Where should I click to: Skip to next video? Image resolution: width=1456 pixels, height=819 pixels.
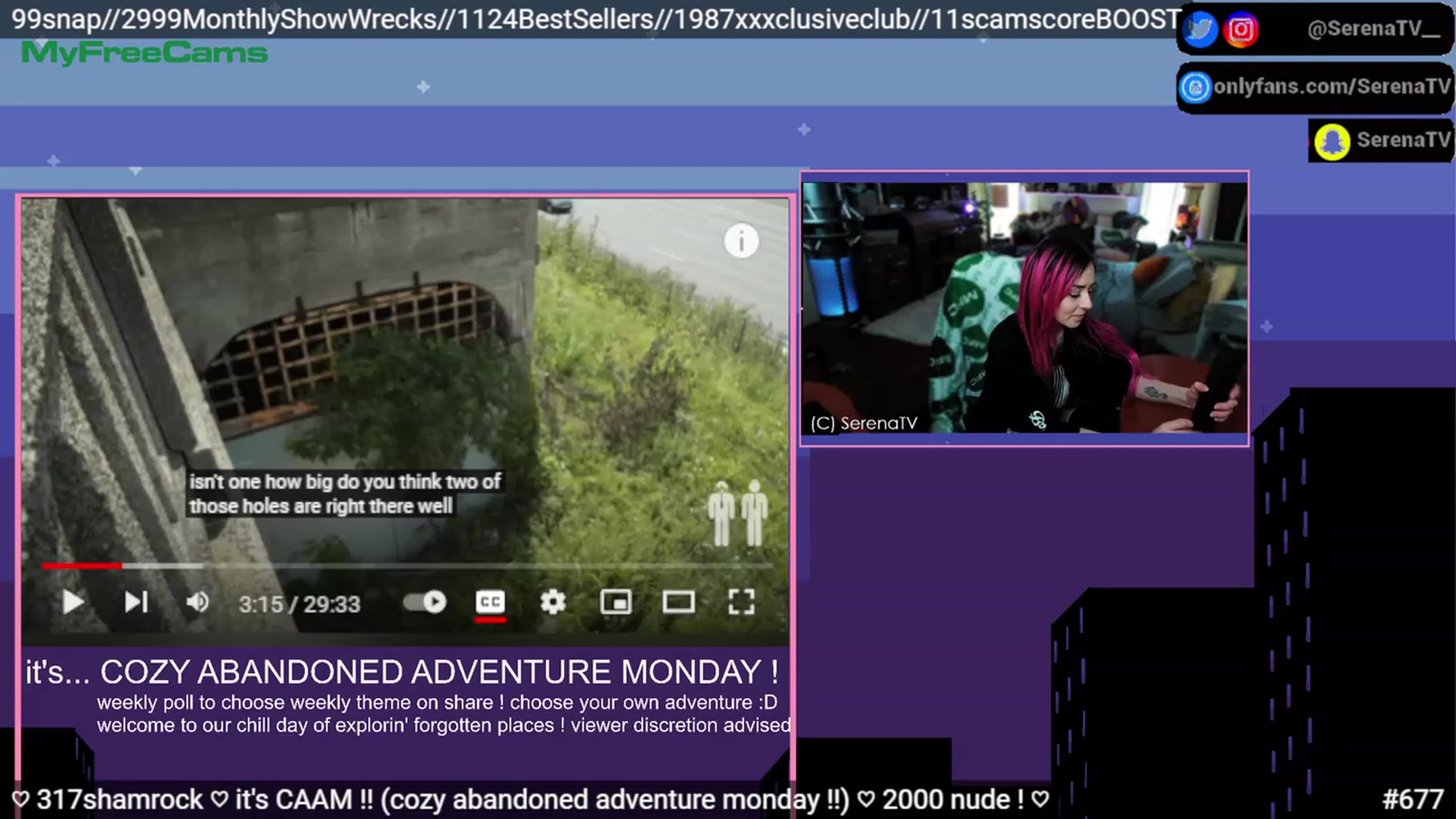tap(136, 603)
